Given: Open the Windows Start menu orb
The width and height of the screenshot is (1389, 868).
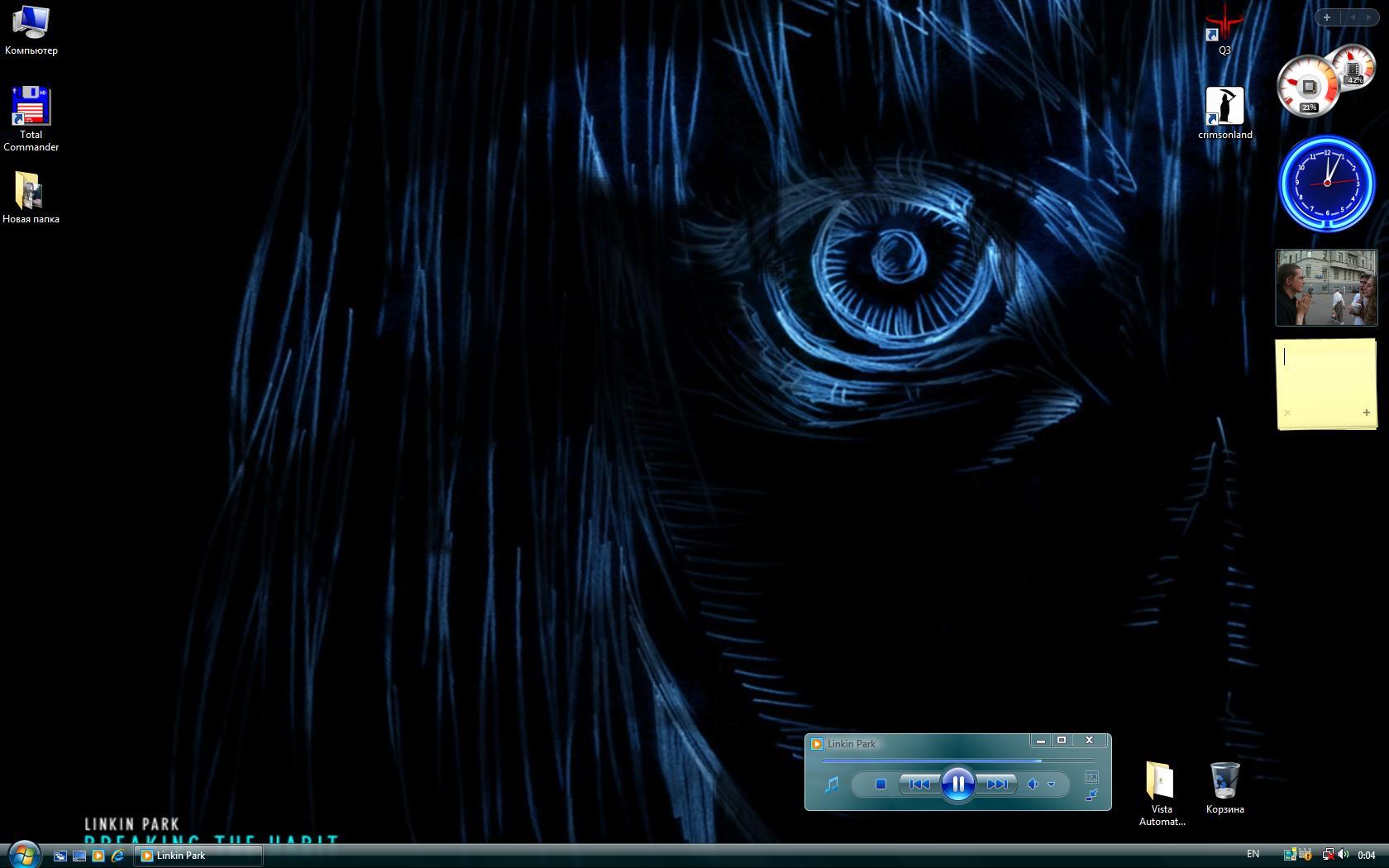Looking at the screenshot, I should [x=24, y=855].
